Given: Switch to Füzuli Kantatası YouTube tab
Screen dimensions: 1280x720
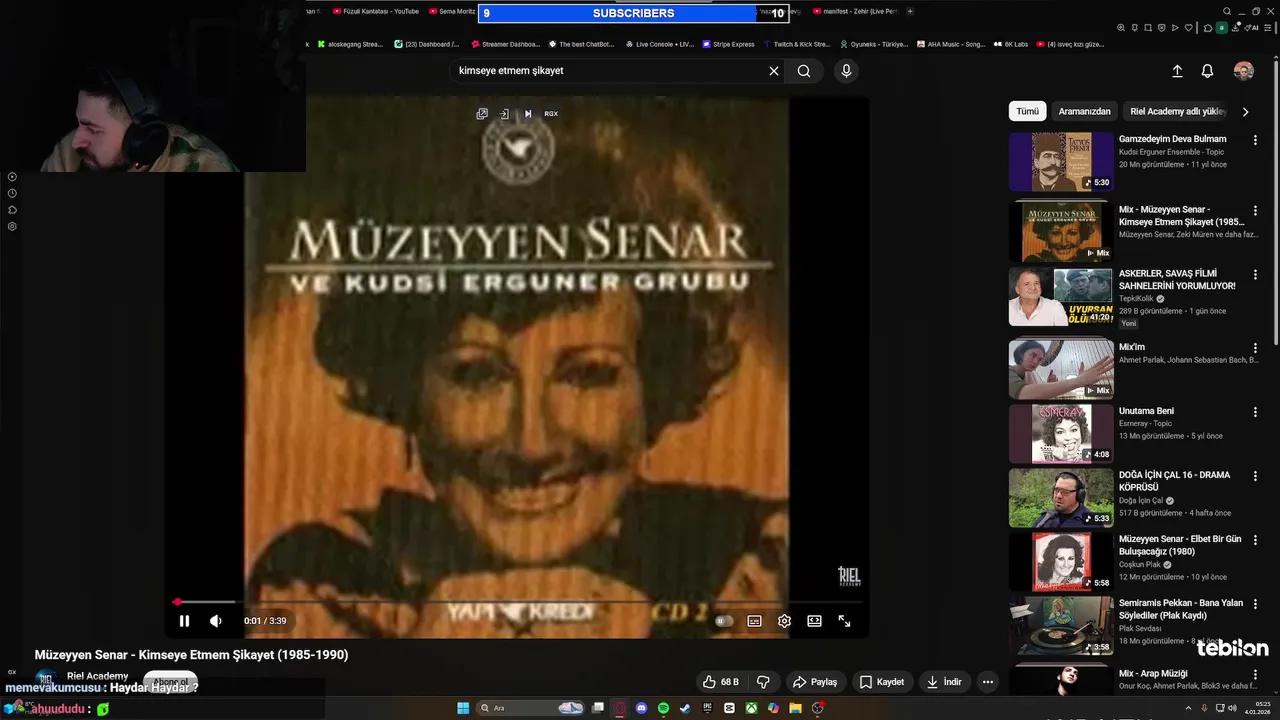Looking at the screenshot, I should click(374, 11).
